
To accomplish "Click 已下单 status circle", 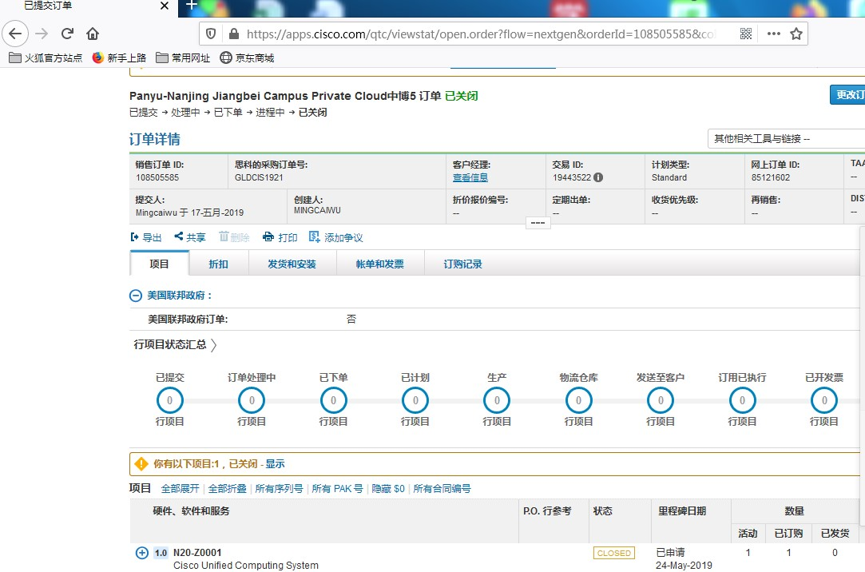I will click(x=333, y=400).
